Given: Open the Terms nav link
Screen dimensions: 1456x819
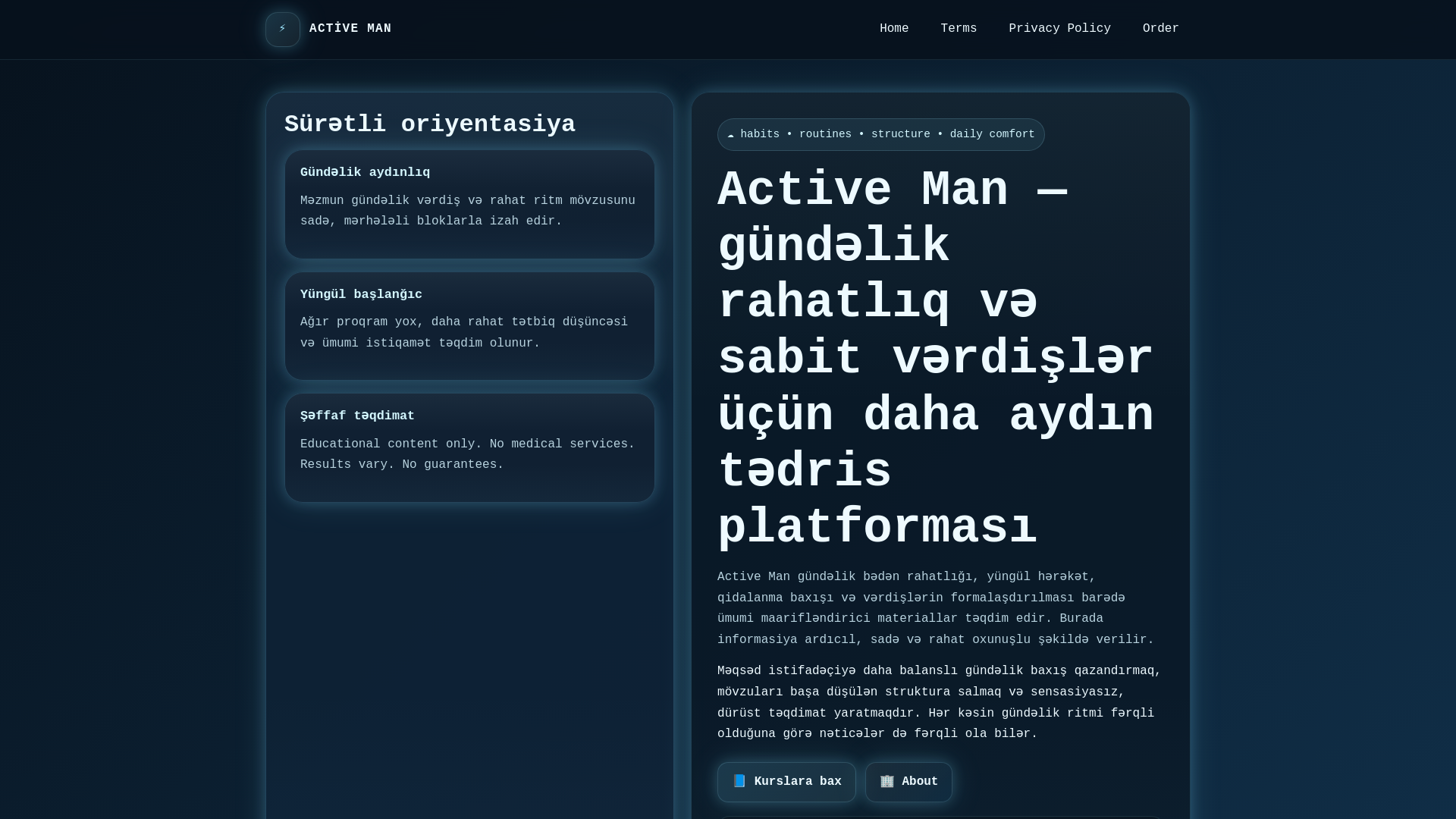Looking at the screenshot, I should point(959,29).
